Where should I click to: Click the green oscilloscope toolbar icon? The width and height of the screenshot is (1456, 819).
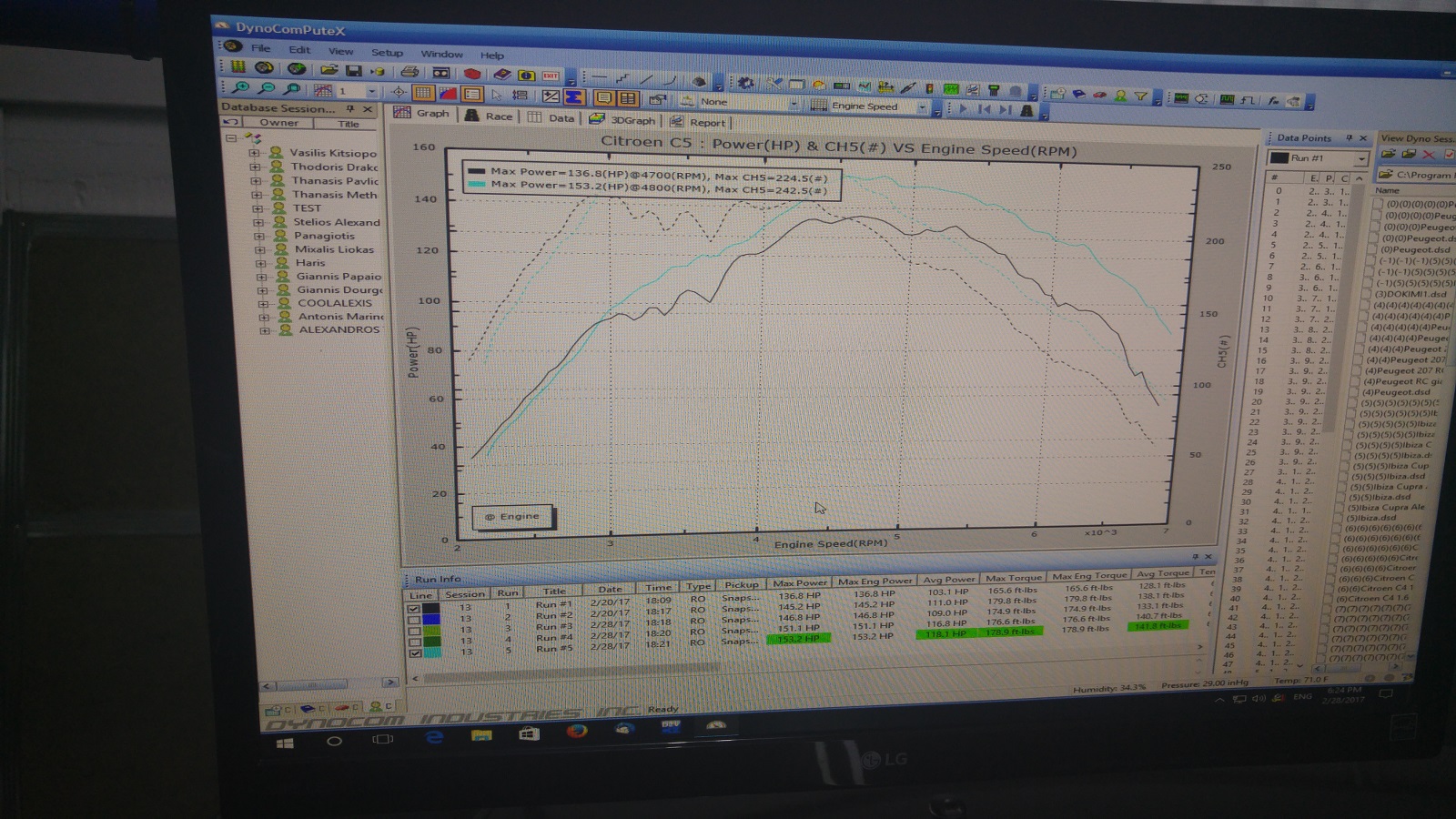click(951, 89)
